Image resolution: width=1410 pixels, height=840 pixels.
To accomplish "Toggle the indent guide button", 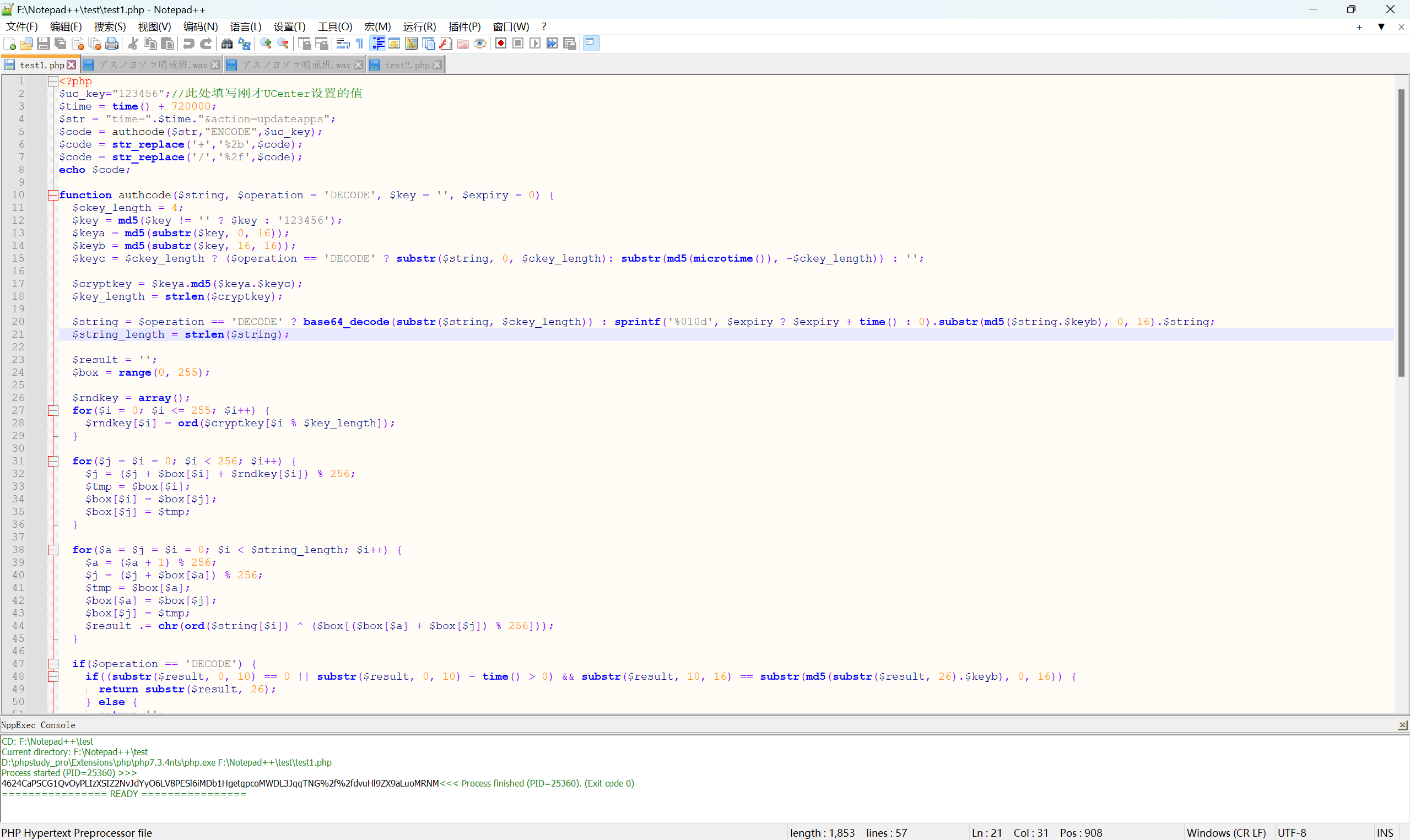I will coord(377,44).
